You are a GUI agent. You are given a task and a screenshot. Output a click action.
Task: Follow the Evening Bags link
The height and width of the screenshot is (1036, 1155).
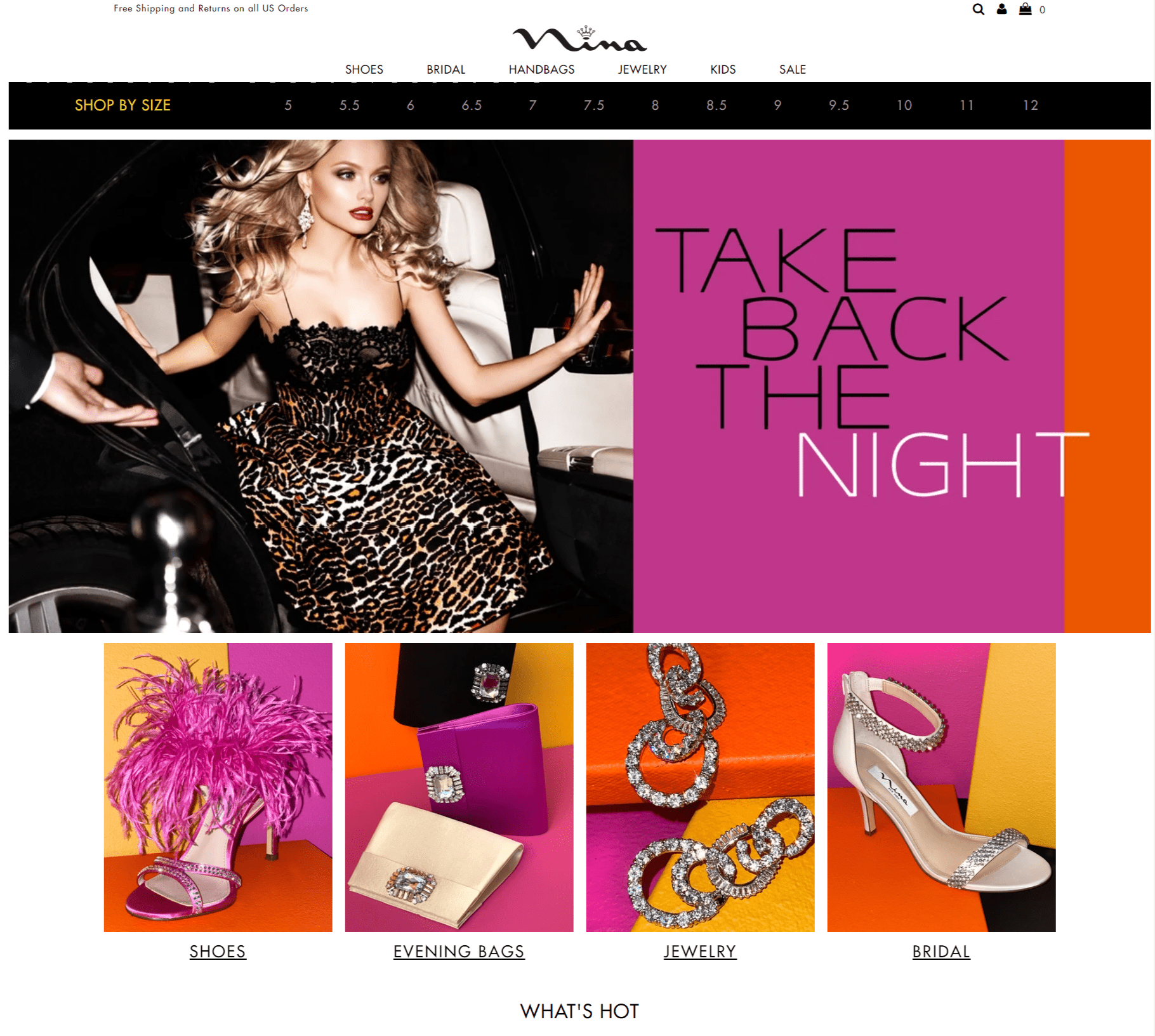[459, 952]
